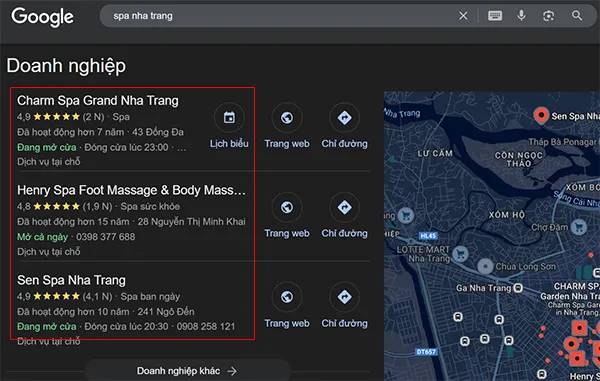Click the Sen Spa red map pin

(x=541, y=115)
